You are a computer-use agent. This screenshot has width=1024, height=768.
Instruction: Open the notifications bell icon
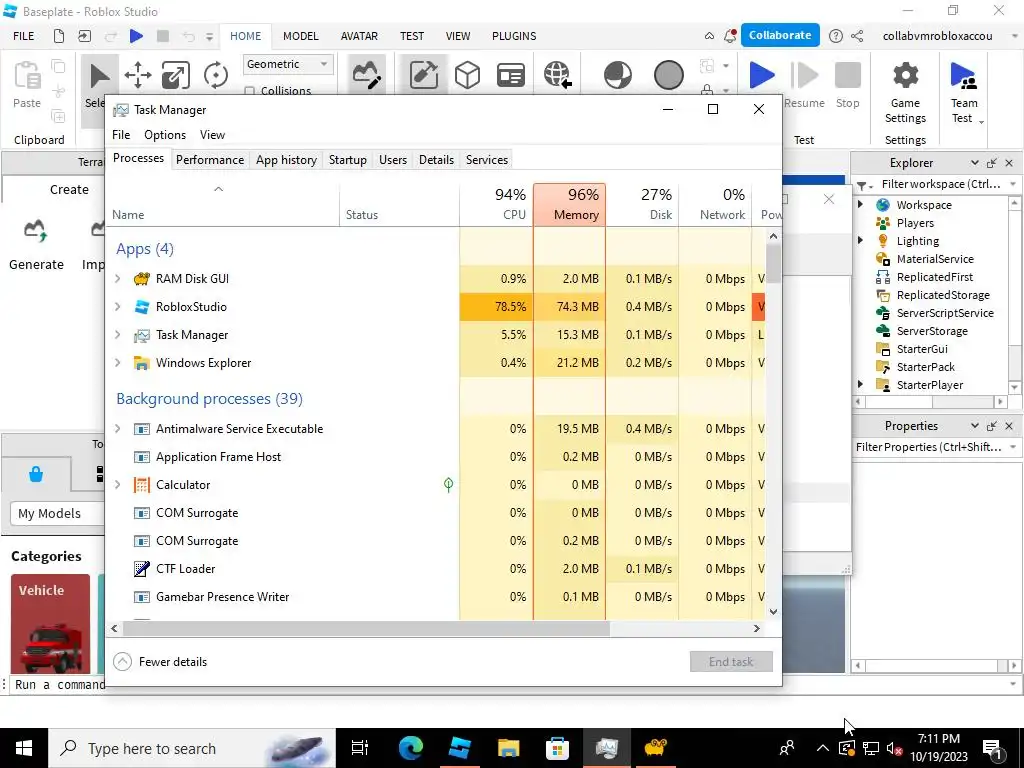point(730,36)
